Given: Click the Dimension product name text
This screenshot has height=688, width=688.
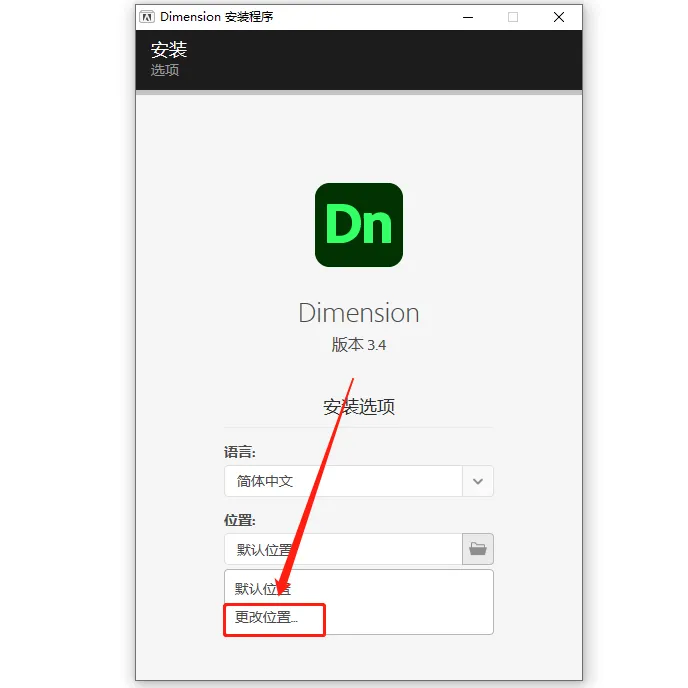Looking at the screenshot, I should click(359, 313).
